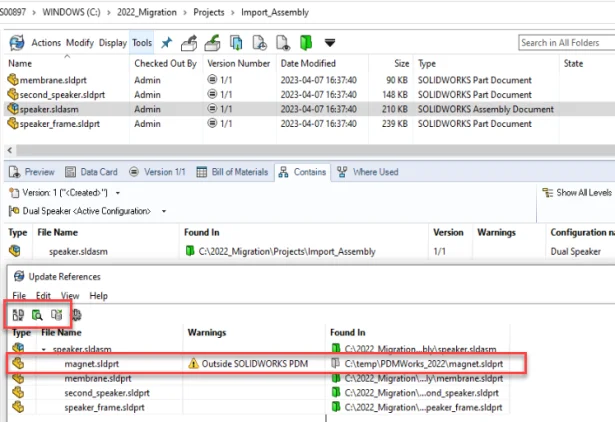The width and height of the screenshot is (615, 422).
Task: Click the Search in All Folders field
Action: point(562,43)
